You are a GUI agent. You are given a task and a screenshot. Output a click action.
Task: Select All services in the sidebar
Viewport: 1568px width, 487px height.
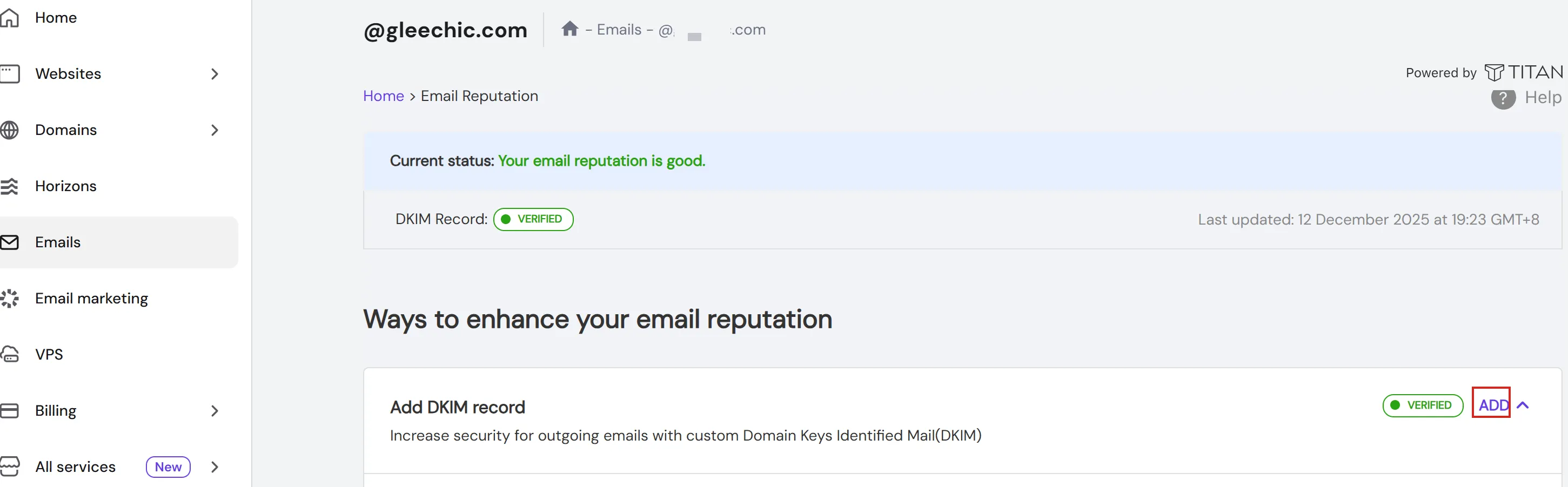[75, 467]
